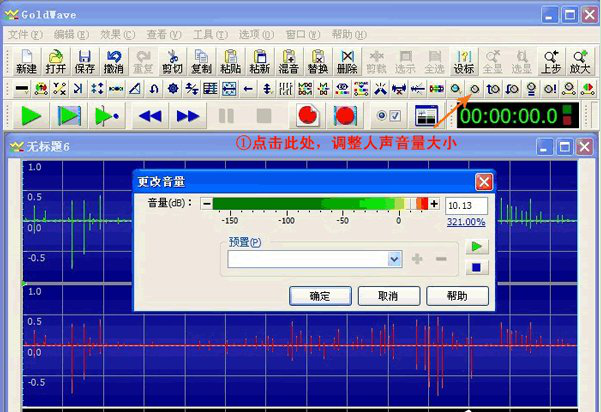Click the 确定 (OK) button
Image resolution: width=601 pixels, height=412 pixels.
(320, 296)
